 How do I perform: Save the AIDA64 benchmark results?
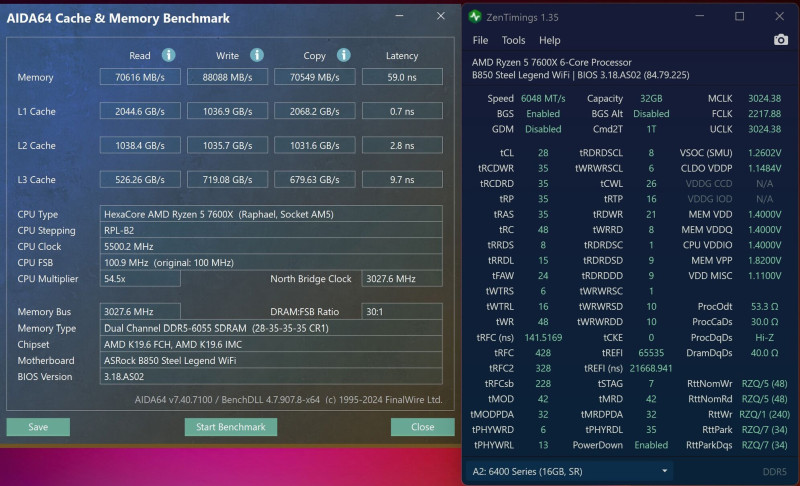[x=38, y=427]
